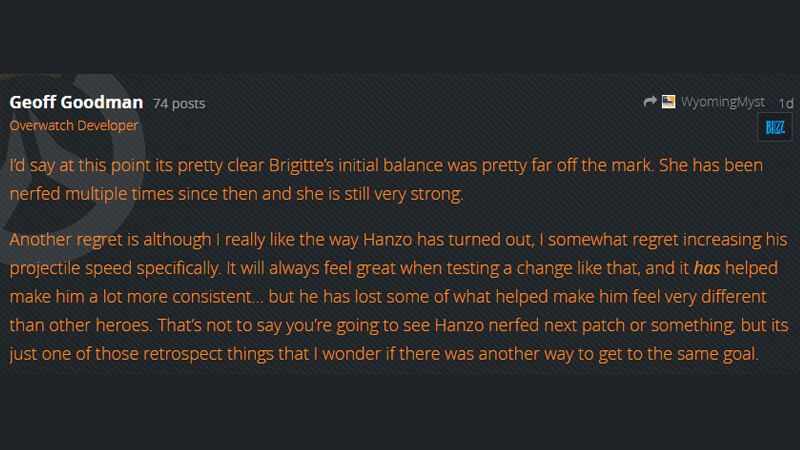800x450 pixels.
Task: Click the italic word has
Action: click(x=707, y=268)
